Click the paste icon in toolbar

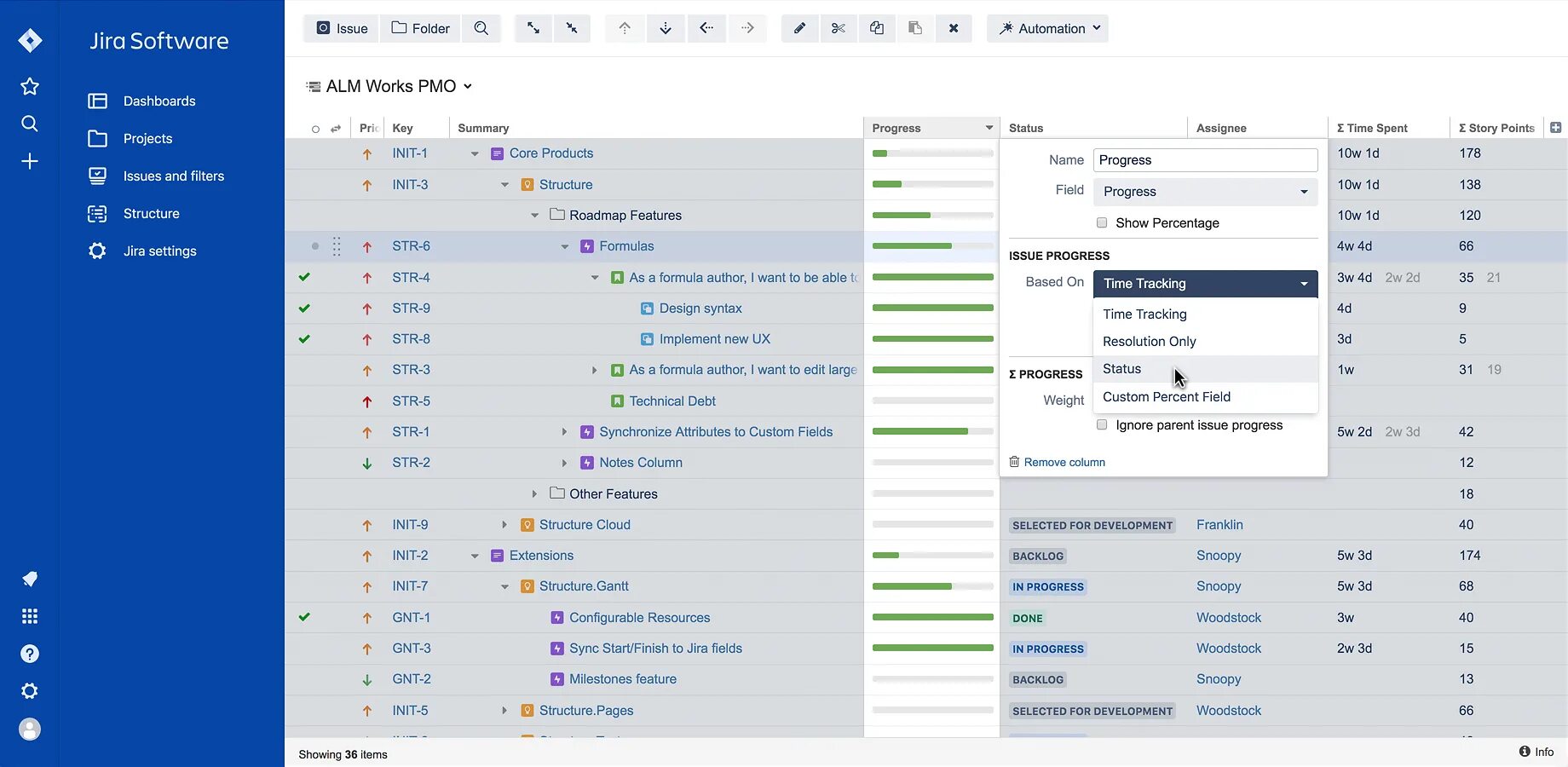pos(915,28)
